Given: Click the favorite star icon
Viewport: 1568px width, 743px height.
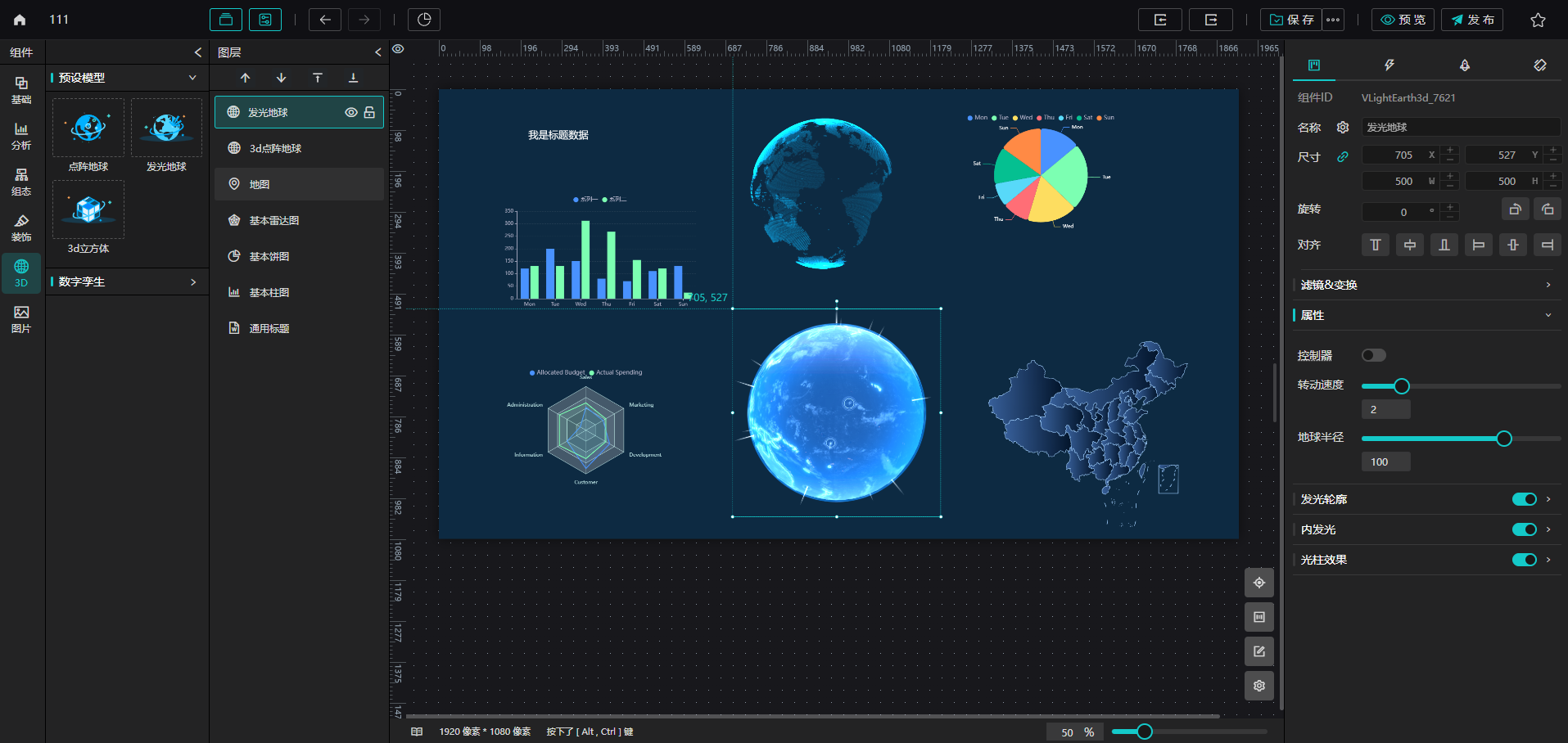Looking at the screenshot, I should tap(1538, 20).
